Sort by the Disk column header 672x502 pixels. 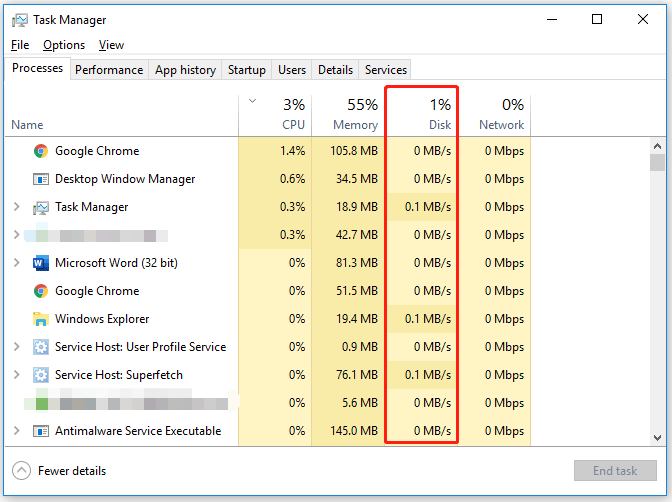click(422, 116)
